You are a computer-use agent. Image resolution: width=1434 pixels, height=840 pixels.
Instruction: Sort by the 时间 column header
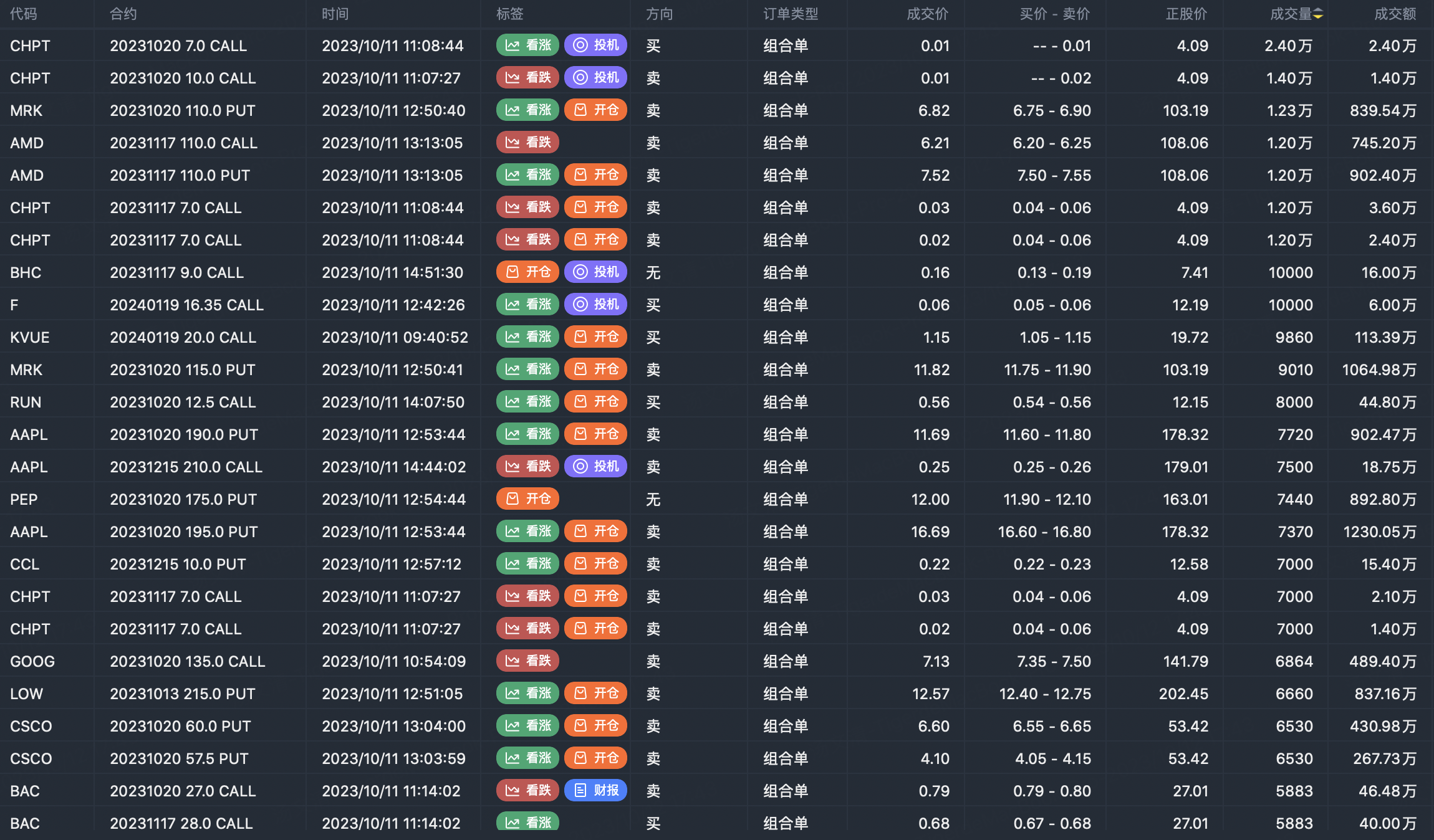[x=335, y=14]
